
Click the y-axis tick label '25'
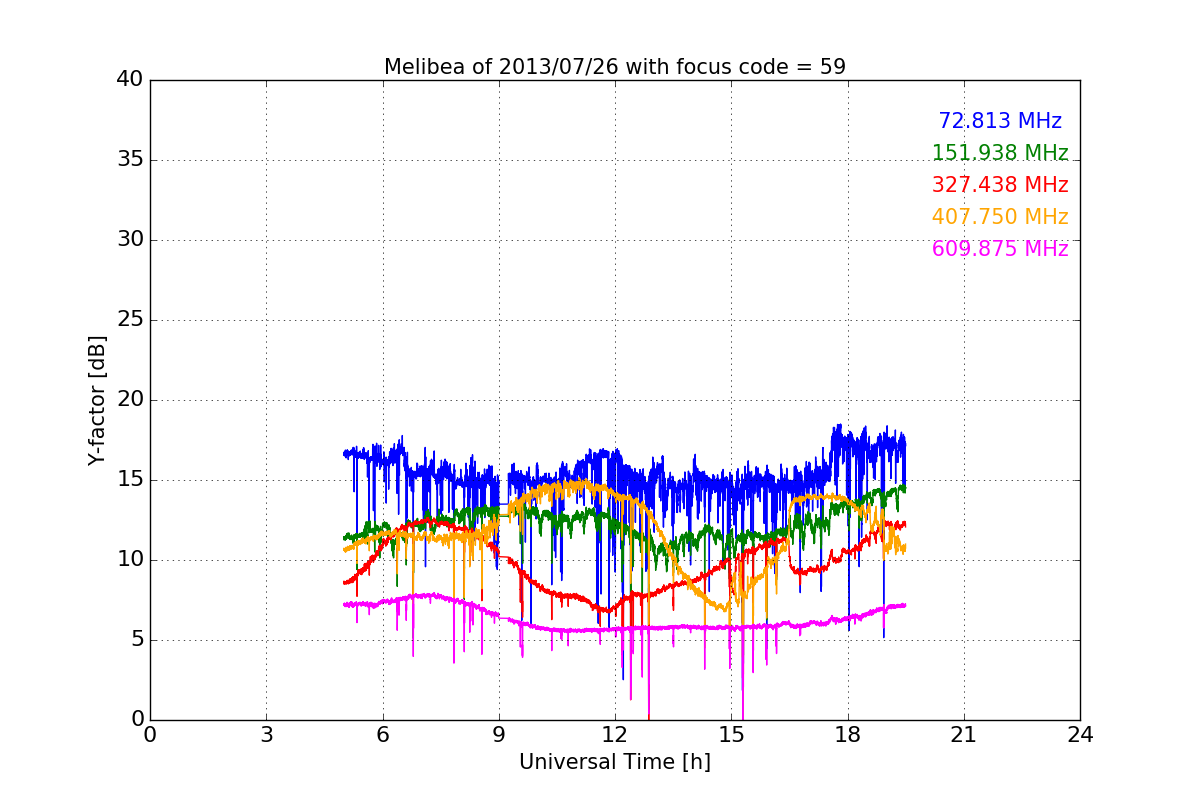130,320
